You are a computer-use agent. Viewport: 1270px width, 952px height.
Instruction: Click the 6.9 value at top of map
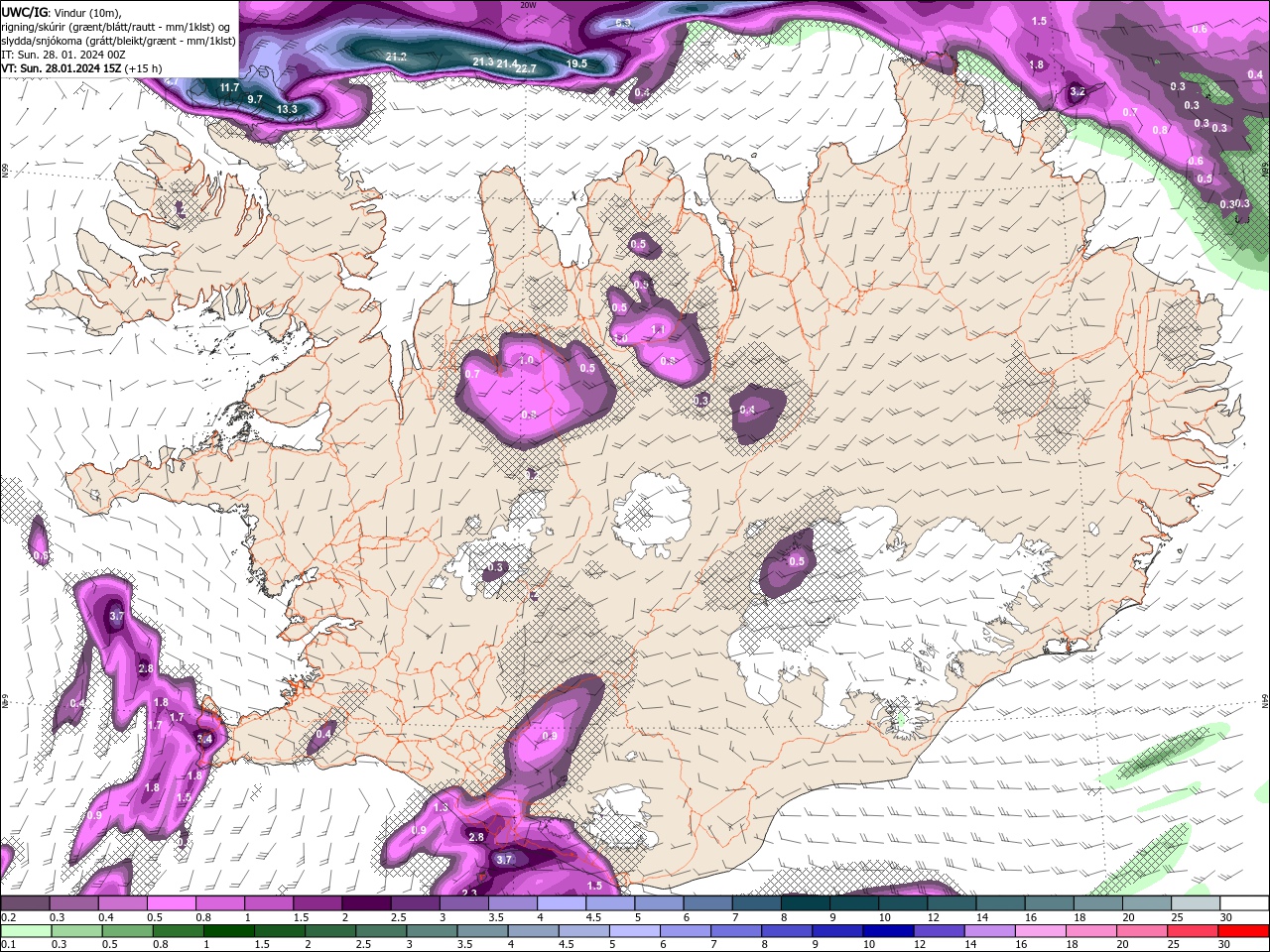[623, 22]
